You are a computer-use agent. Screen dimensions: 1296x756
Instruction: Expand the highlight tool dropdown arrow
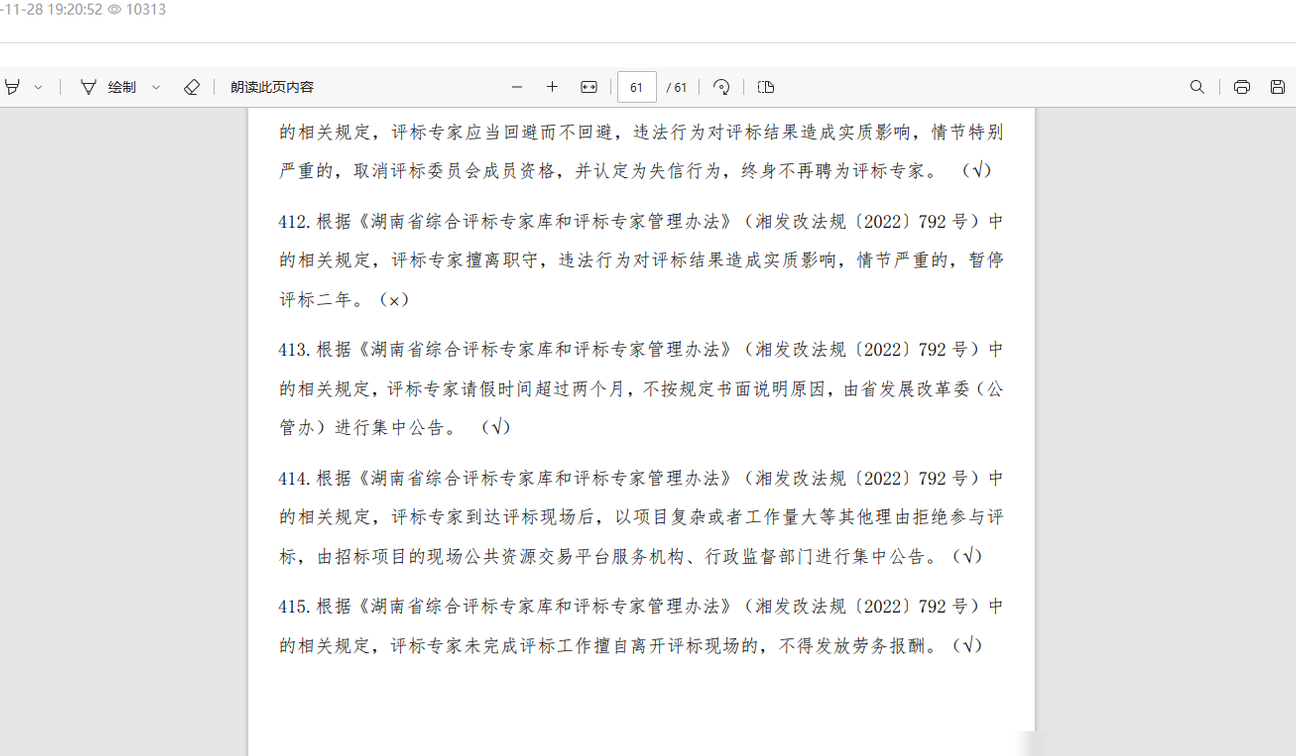(38, 87)
